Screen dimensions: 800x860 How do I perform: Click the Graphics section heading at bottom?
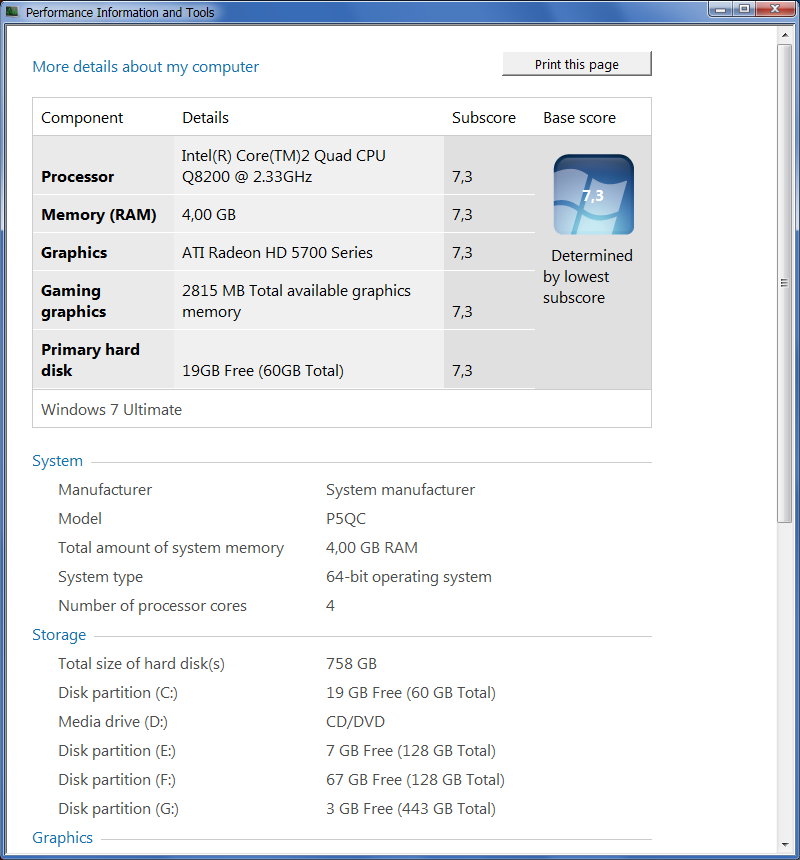coord(63,838)
